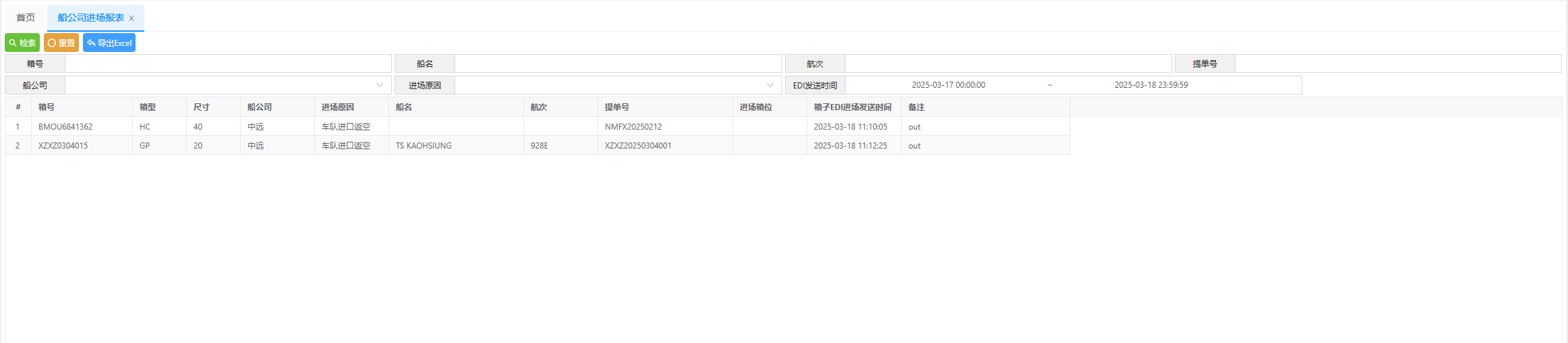Select row with container BMOU6841362
This screenshot has height=343, width=1568.
click(65, 126)
